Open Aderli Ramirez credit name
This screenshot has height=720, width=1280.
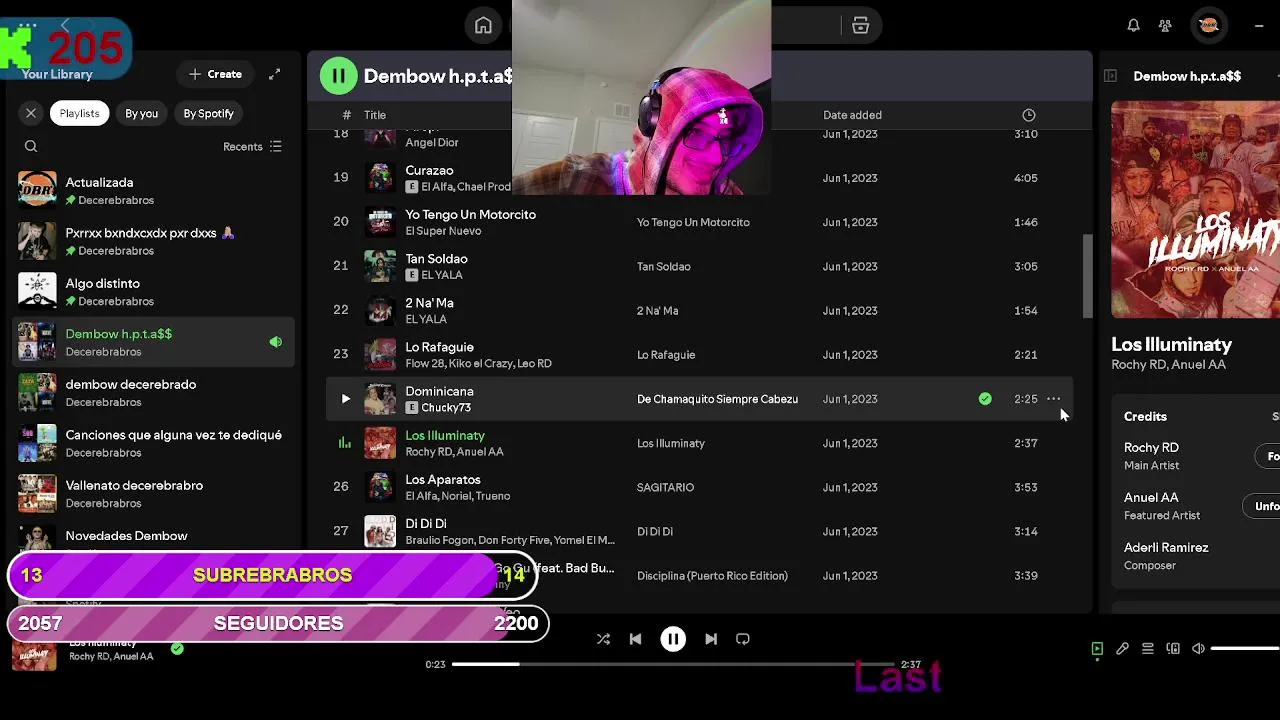1166,548
